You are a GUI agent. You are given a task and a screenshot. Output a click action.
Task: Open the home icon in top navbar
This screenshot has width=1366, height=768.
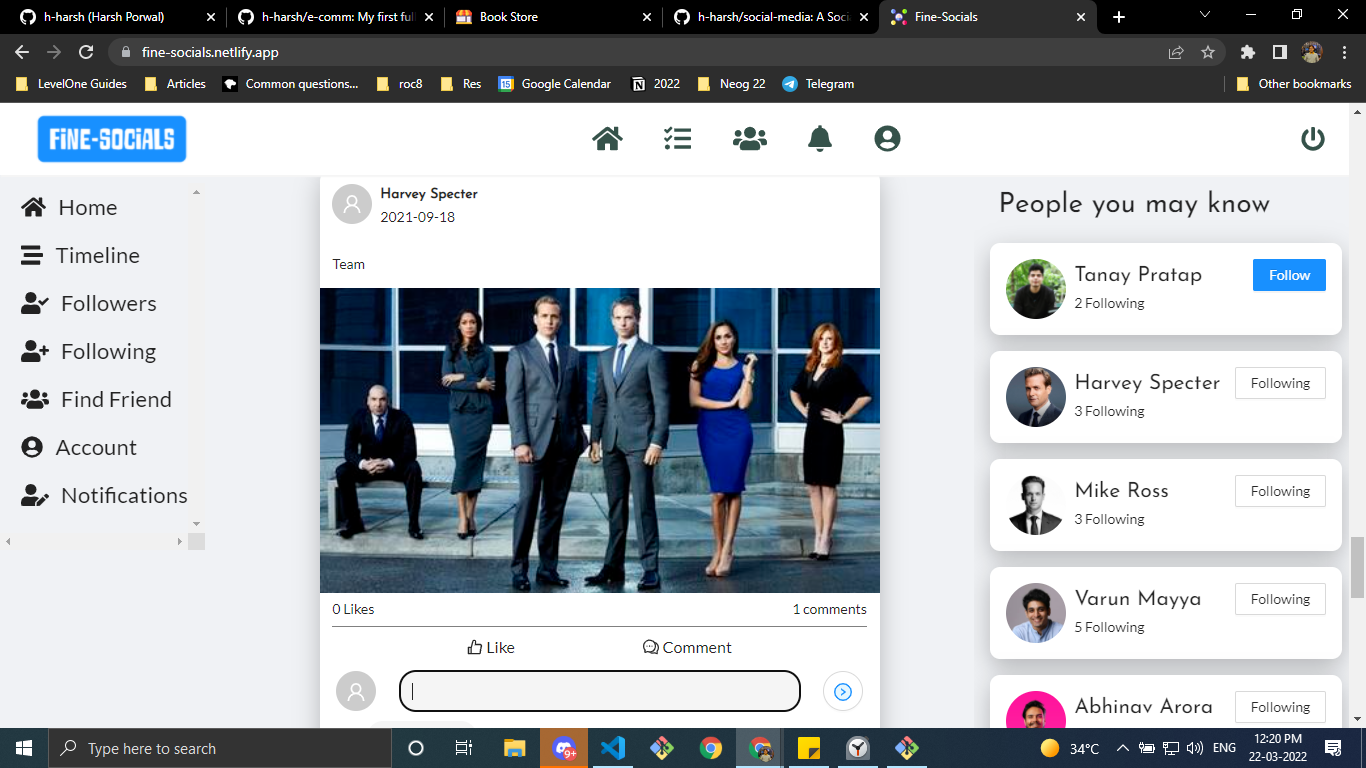tap(607, 138)
